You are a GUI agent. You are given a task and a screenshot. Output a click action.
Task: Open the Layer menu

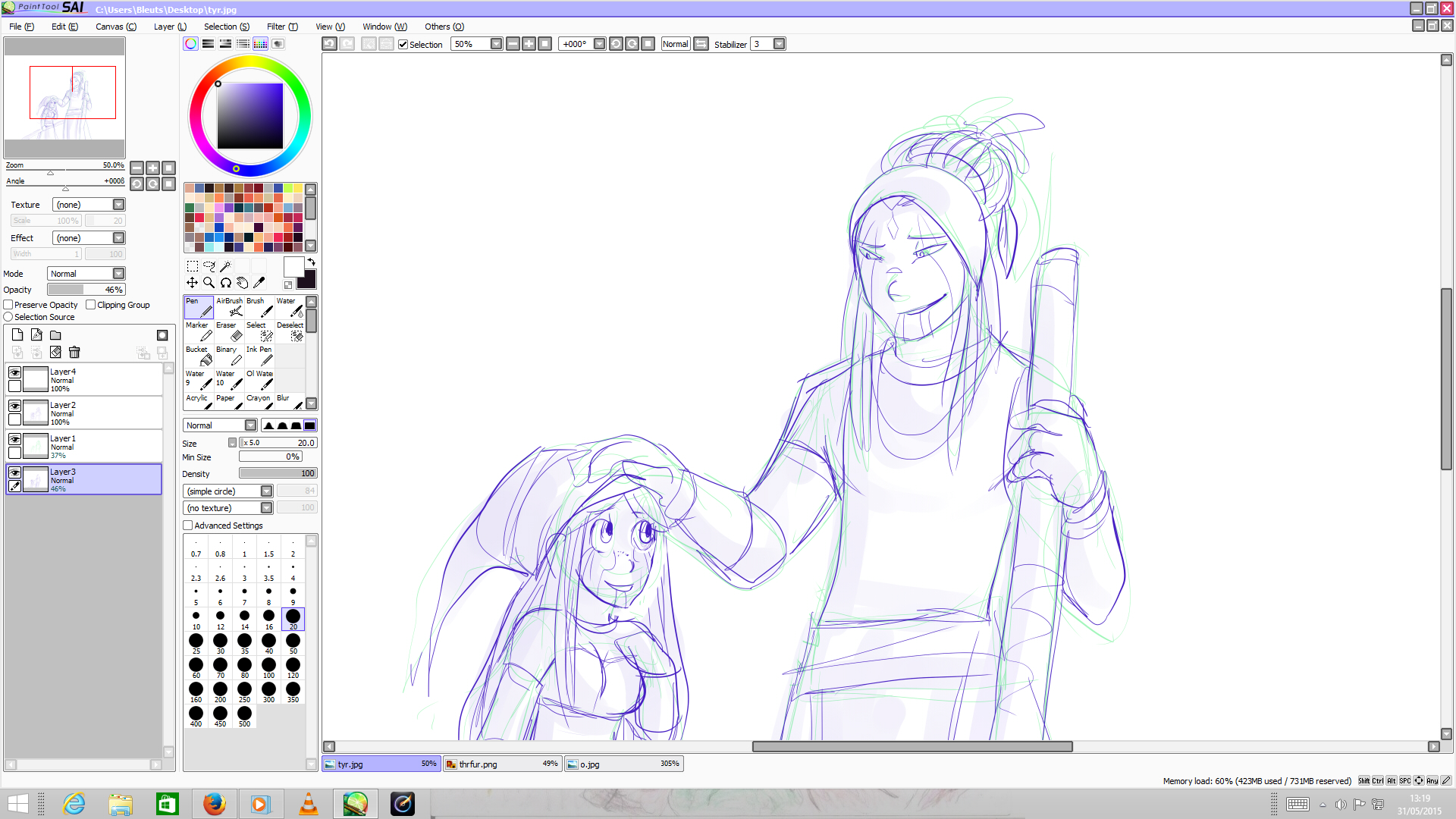click(170, 27)
